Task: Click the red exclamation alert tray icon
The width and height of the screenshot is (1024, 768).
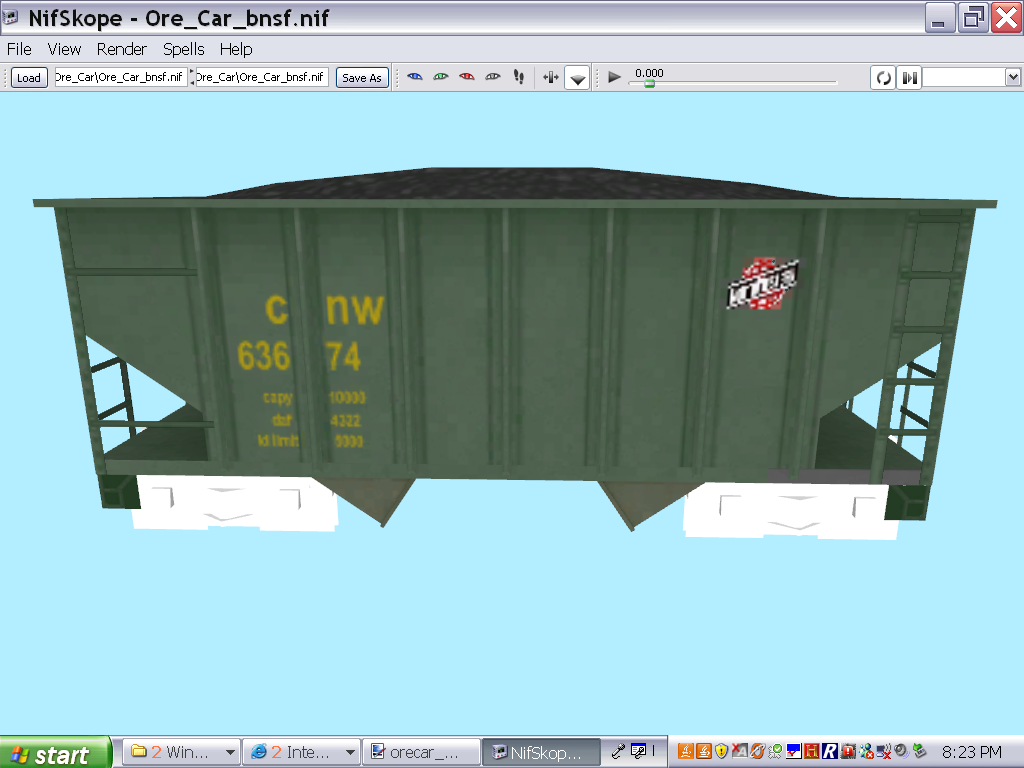Action: click(x=848, y=752)
